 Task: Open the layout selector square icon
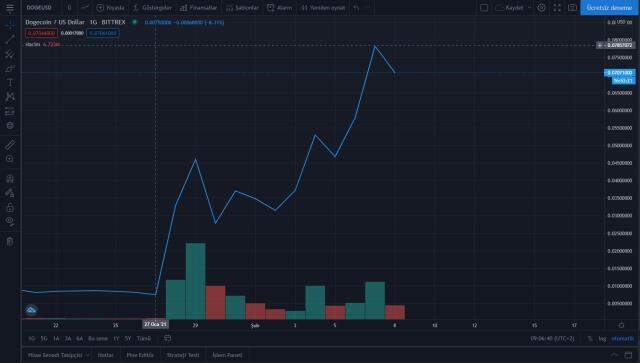pyautogui.click(x=484, y=7)
